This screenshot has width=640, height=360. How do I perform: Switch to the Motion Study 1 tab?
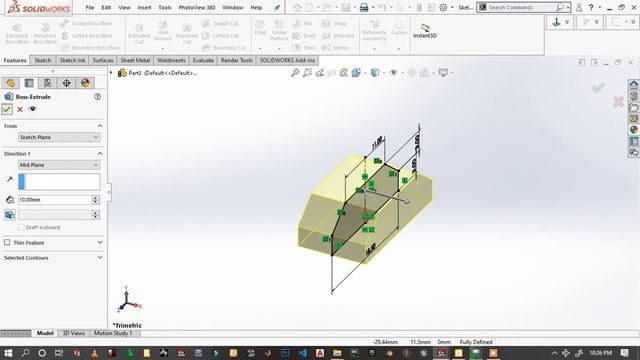[113, 333]
